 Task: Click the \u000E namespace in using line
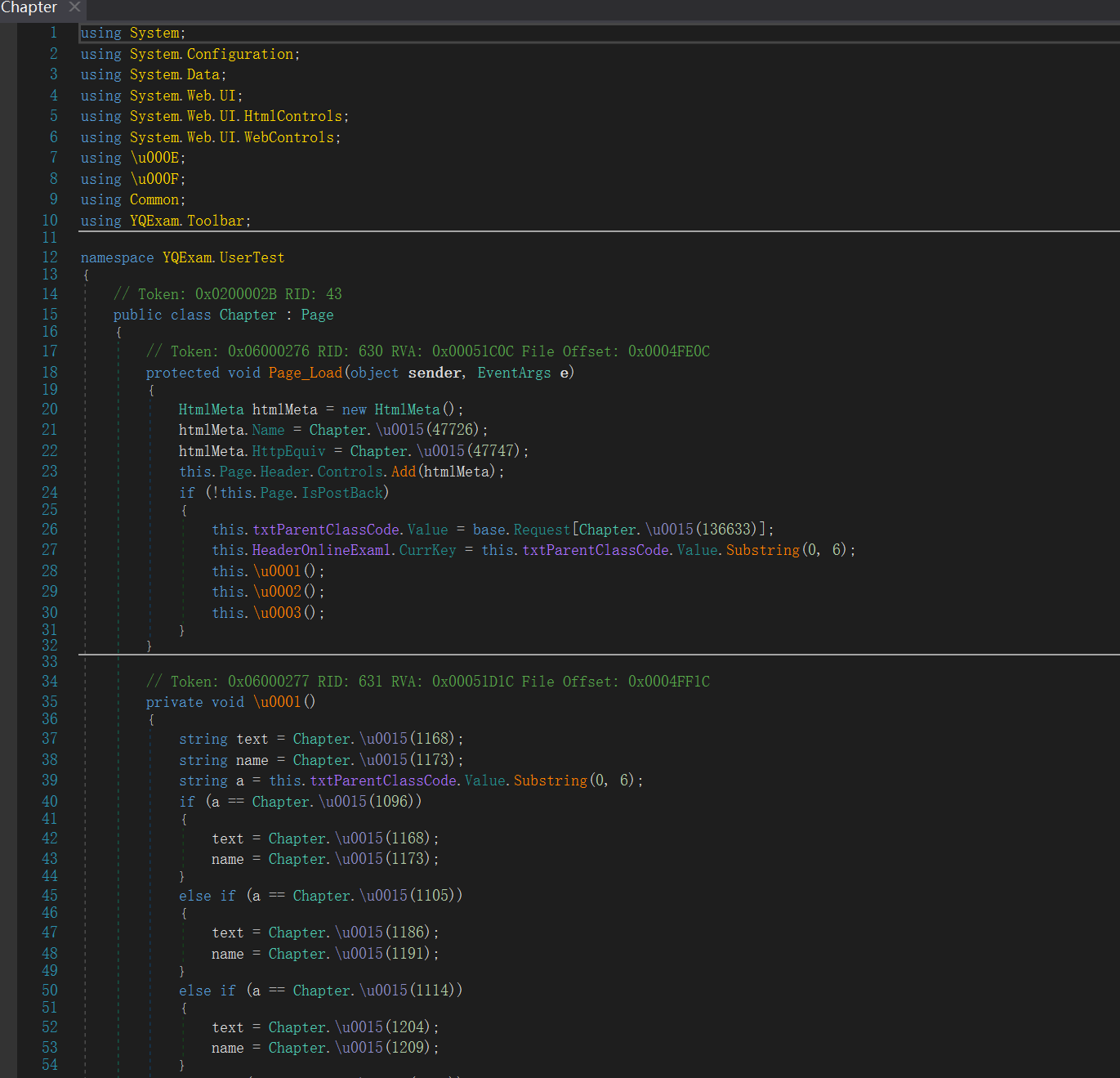(155, 158)
